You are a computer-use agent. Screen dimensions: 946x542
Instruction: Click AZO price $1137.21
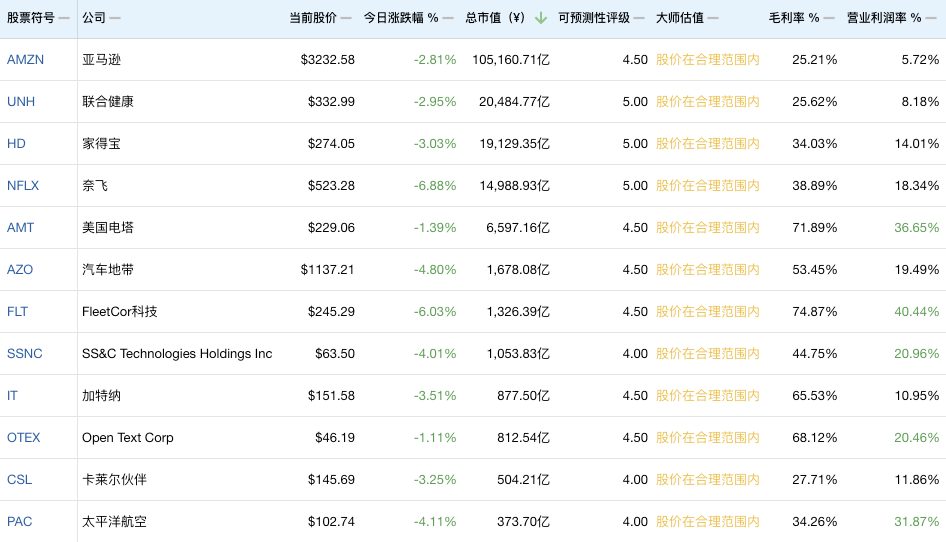tap(328, 270)
